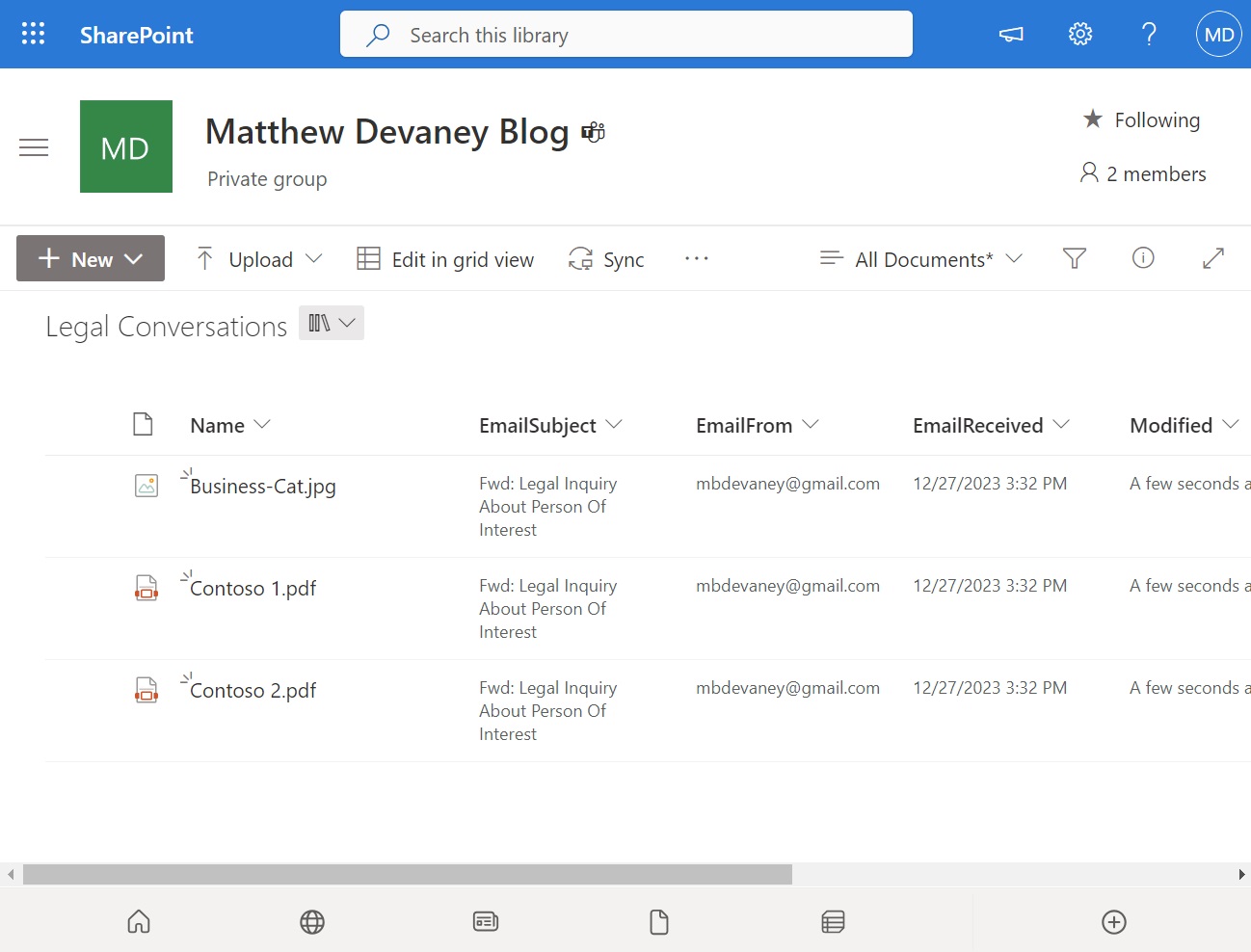Screen dimensions: 1251x952
Task: Open the SharePoint settings gear
Action: 1080,34
